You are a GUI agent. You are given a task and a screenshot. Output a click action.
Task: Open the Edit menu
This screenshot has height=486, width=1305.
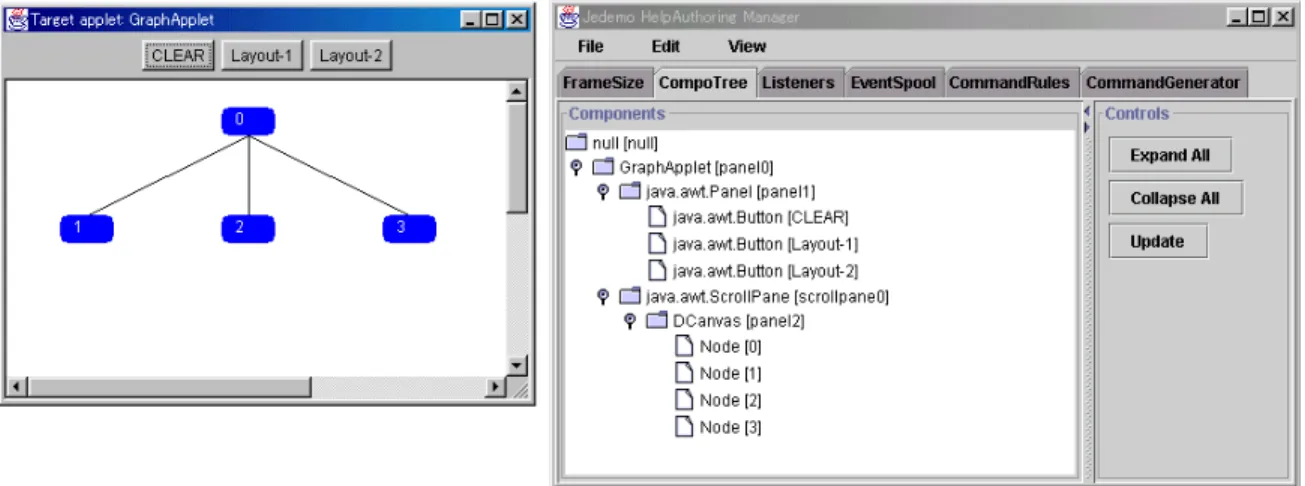[666, 46]
